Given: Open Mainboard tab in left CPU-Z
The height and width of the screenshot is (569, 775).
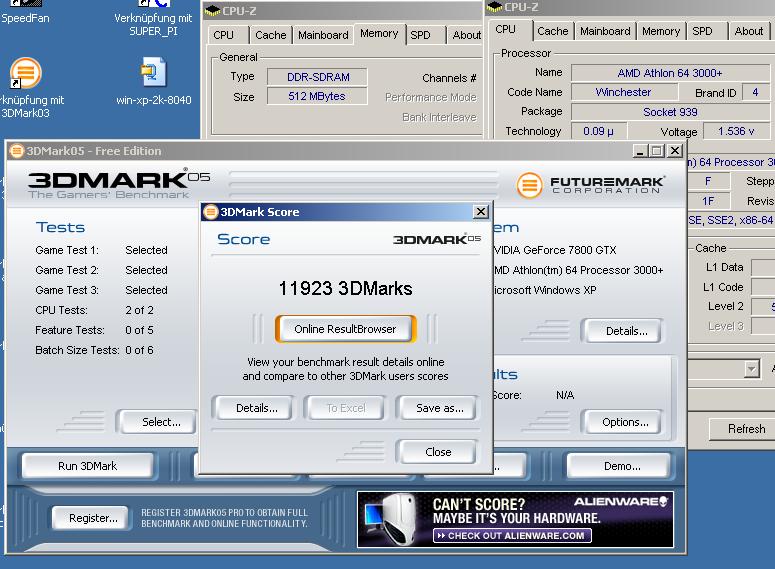Looking at the screenshot, I should [323, 35].
